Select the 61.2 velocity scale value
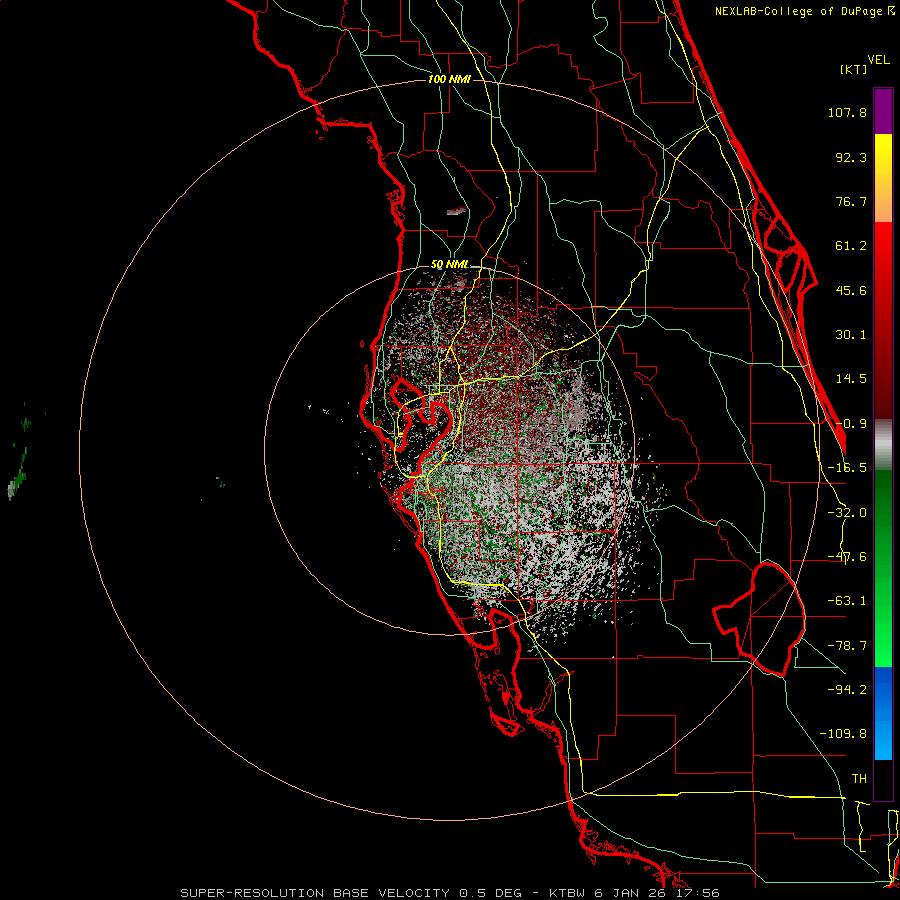Screen dimensions: 900x900 point(851,246)
